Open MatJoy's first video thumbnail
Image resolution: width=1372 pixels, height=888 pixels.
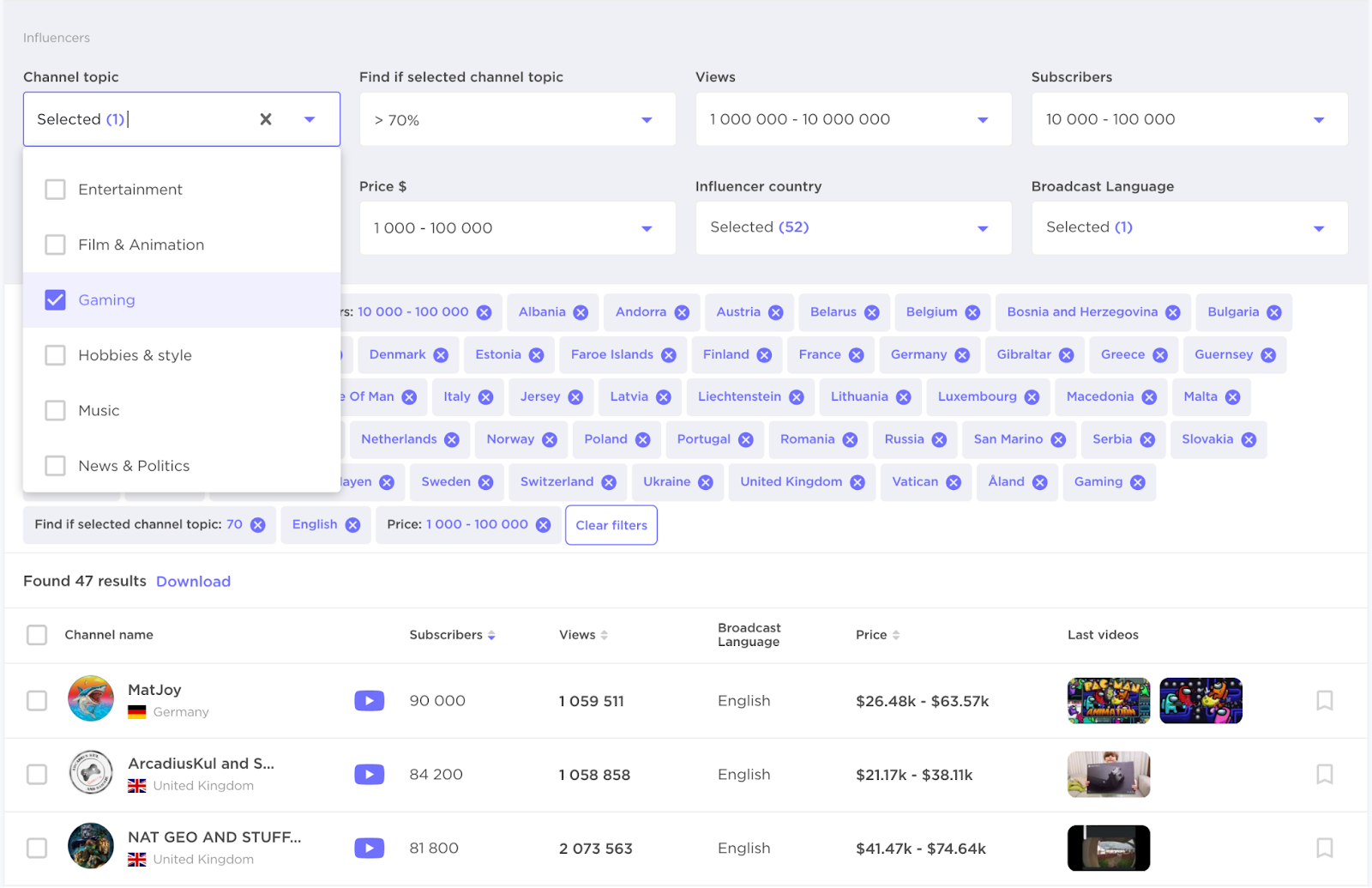coord(1108,701)
